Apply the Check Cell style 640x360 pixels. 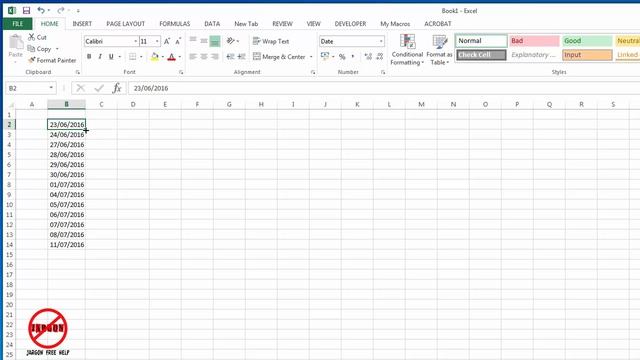[x=481, y=55]
